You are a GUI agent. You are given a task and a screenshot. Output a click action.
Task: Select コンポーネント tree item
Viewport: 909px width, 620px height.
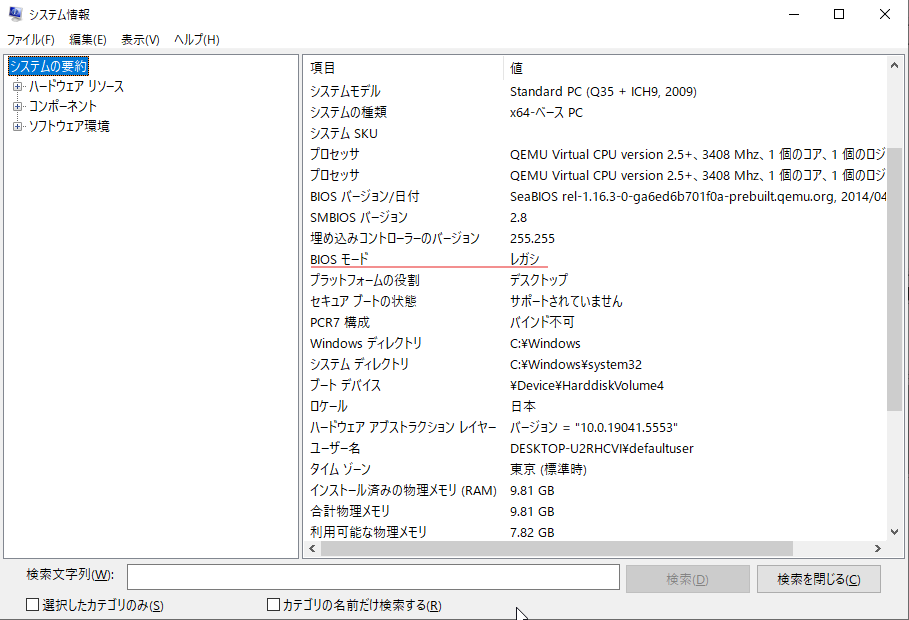[63, 106]
